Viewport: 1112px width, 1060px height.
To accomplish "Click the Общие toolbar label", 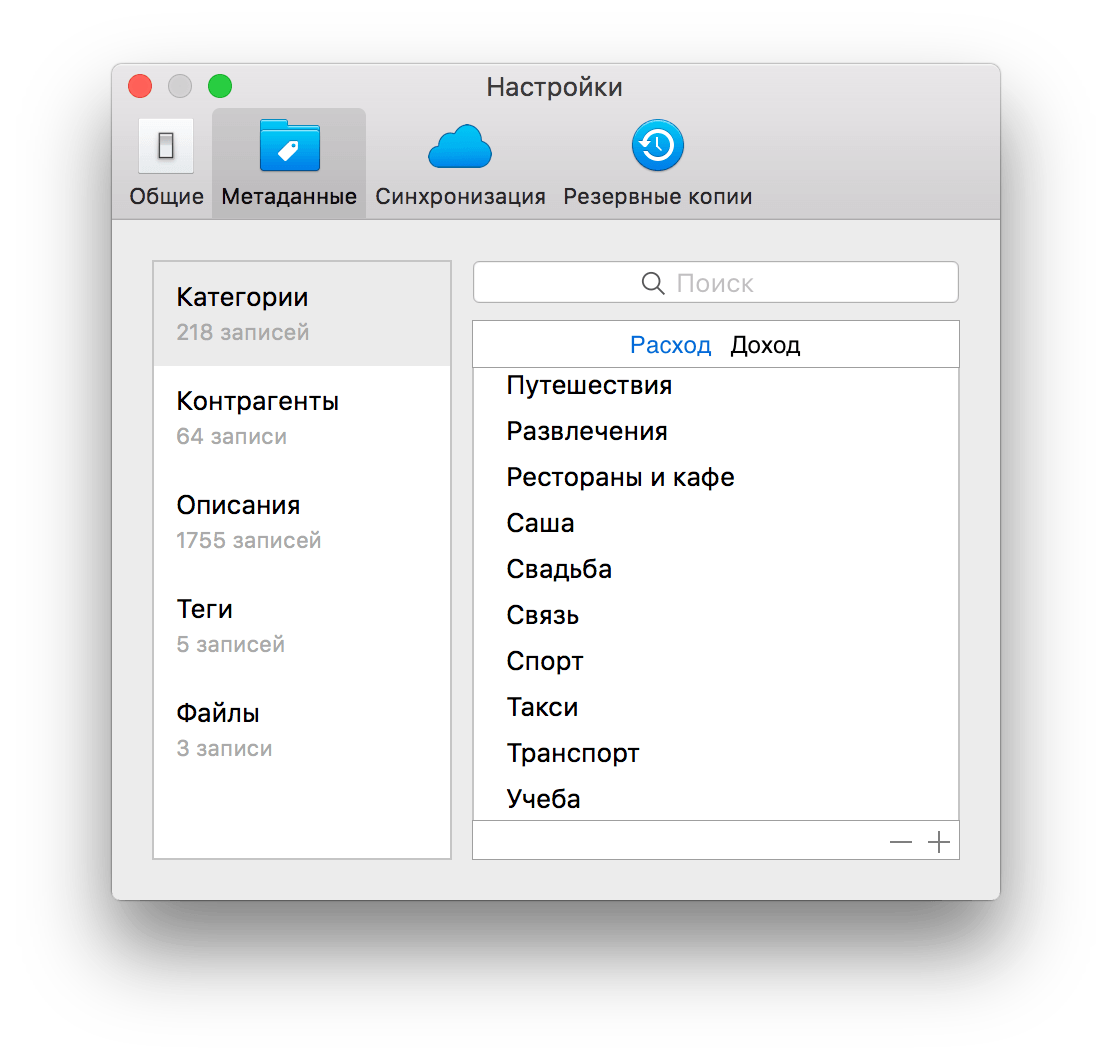I will click(167, 196).
